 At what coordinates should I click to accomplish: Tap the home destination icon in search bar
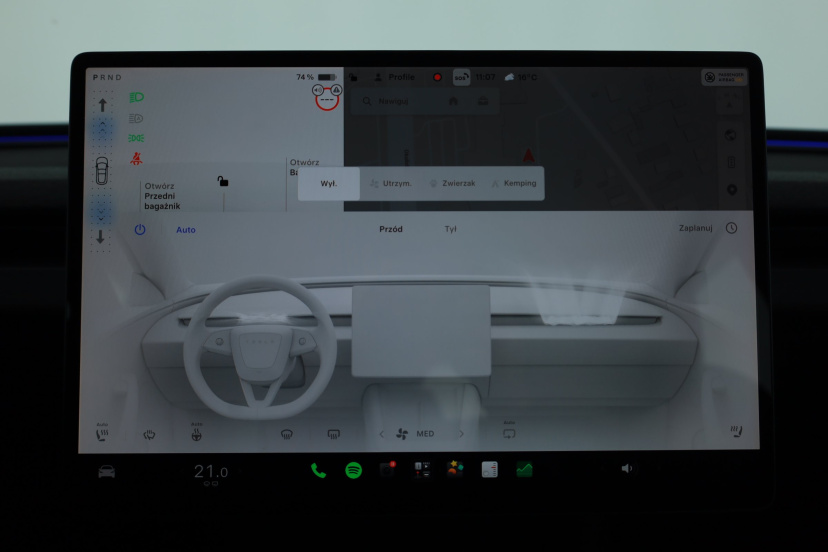click(454, 101)
